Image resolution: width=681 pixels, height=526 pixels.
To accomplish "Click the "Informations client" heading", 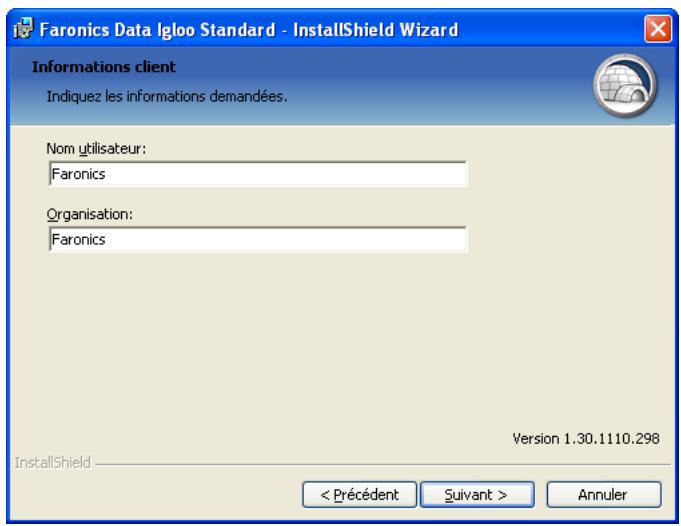I will (x=104, y=67).
